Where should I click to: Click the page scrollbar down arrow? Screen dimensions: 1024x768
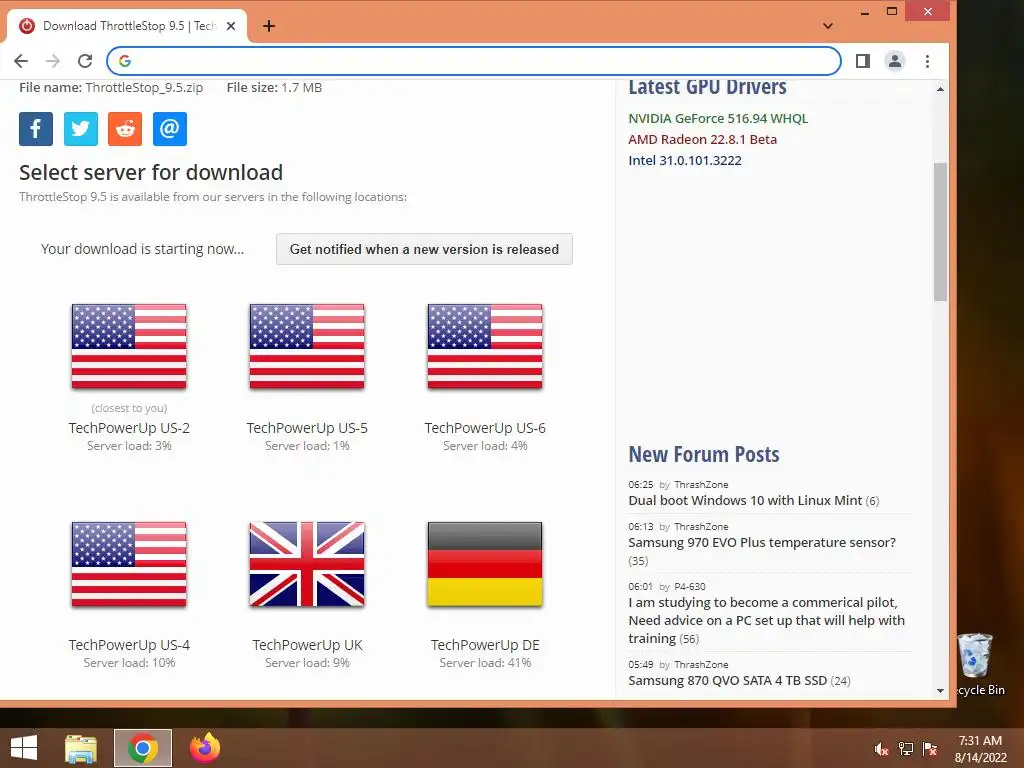[940, 691]
